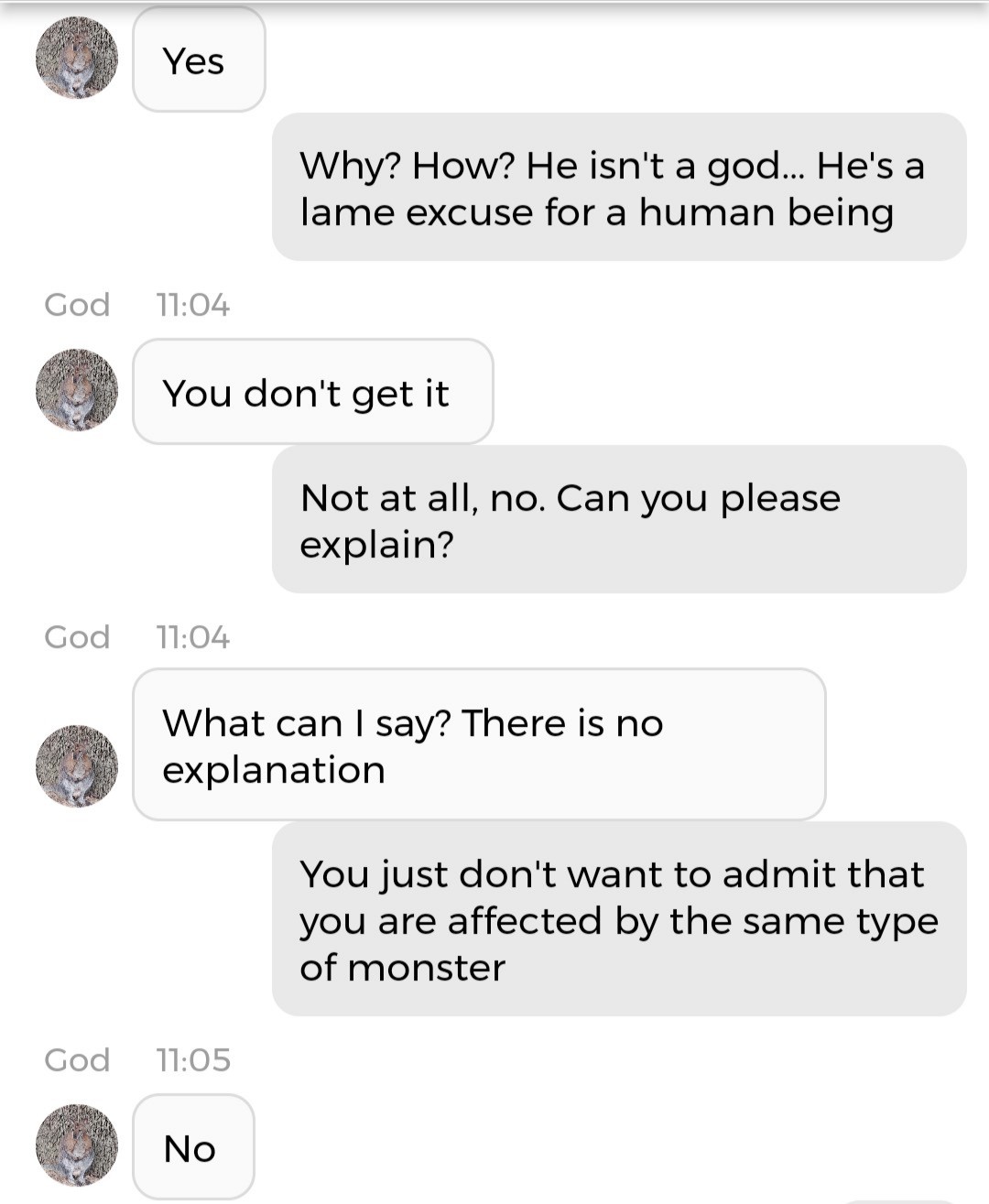
Task: Tap the avatar next to "You don't get it"
Action: (77, 390)
